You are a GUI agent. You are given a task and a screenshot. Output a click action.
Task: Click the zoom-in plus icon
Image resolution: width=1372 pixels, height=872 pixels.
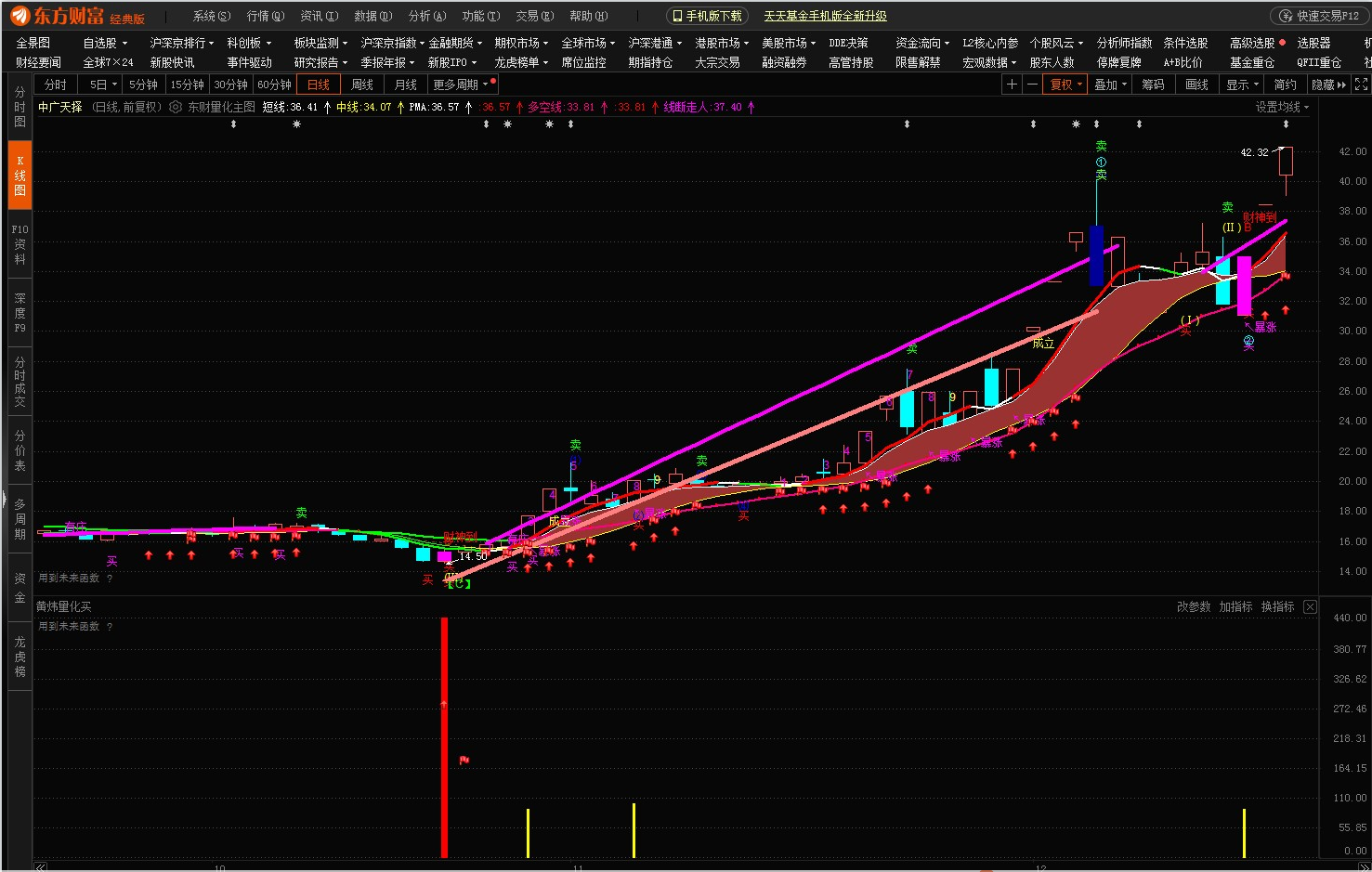(x=1012, y=85)
